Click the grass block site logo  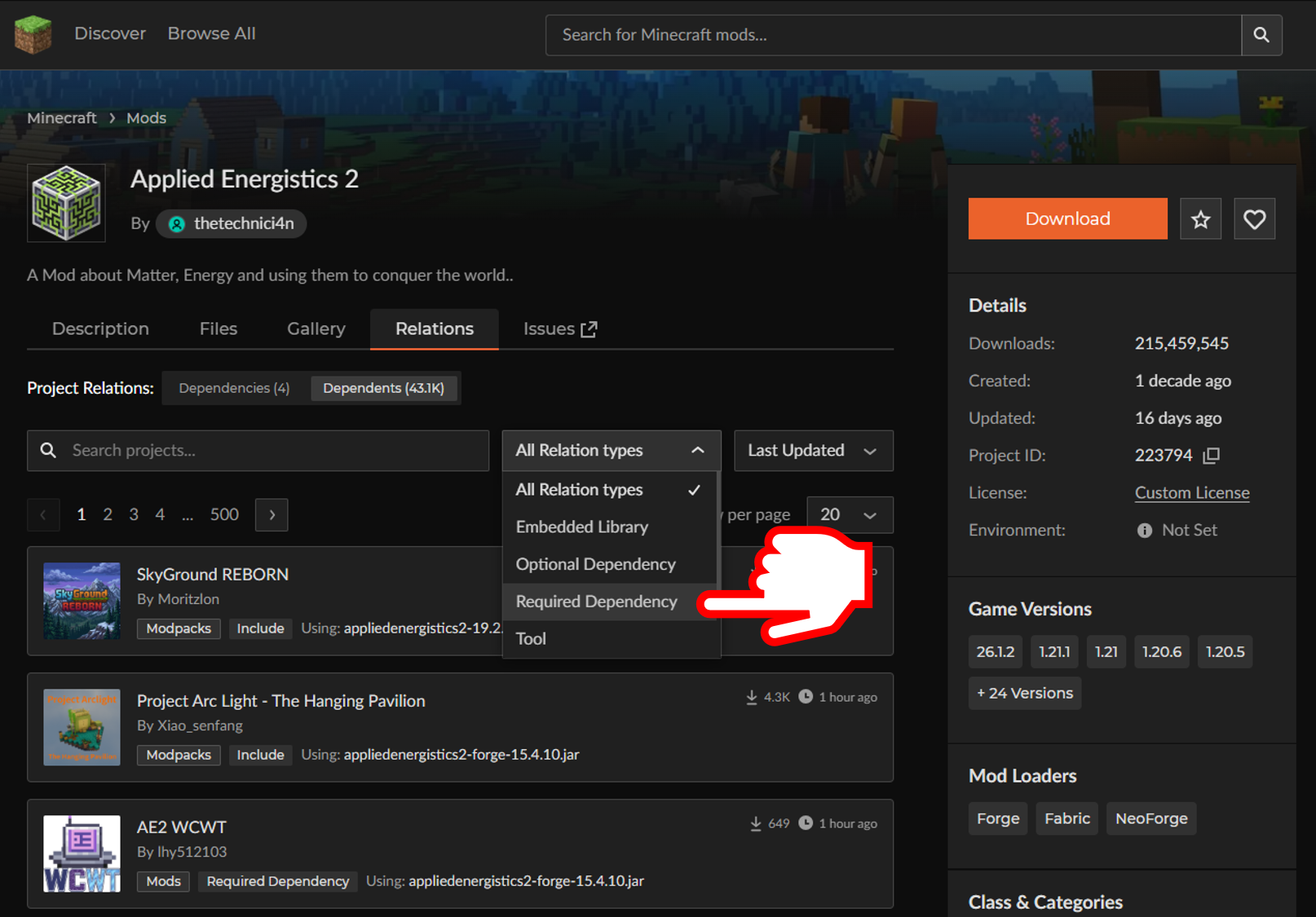tap(33, 34)
